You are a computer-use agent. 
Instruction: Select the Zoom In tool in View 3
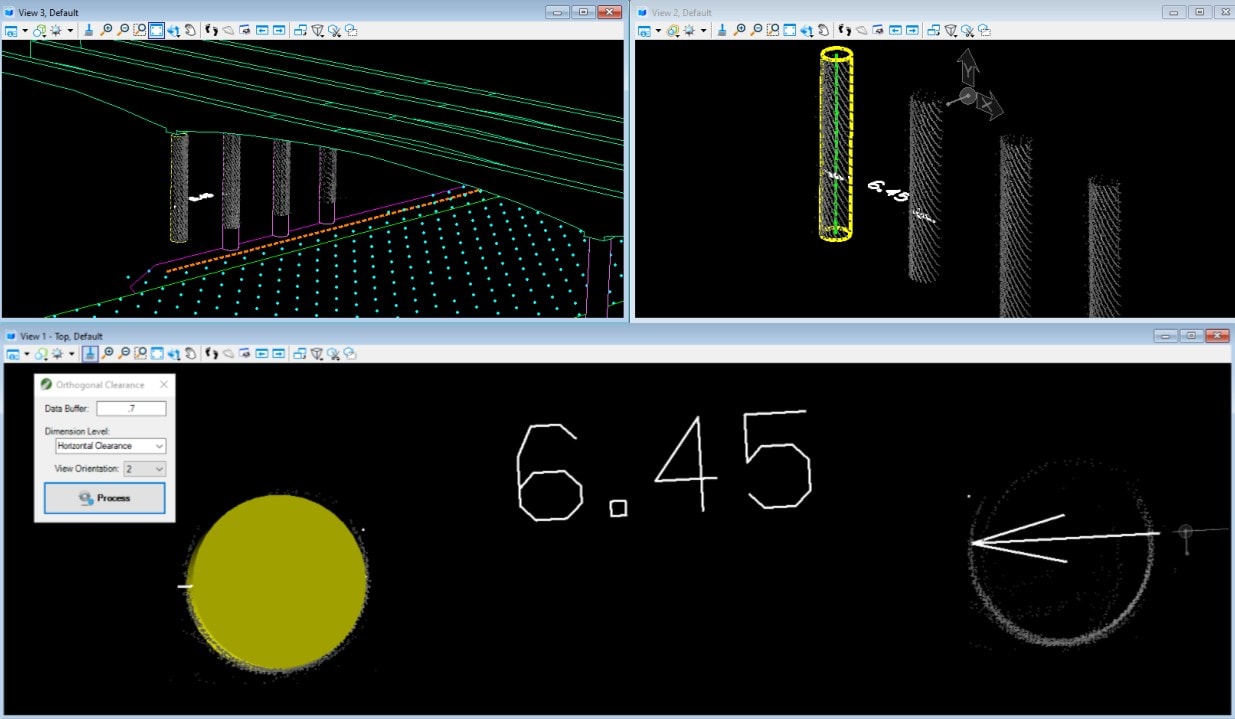click(108, 30)
